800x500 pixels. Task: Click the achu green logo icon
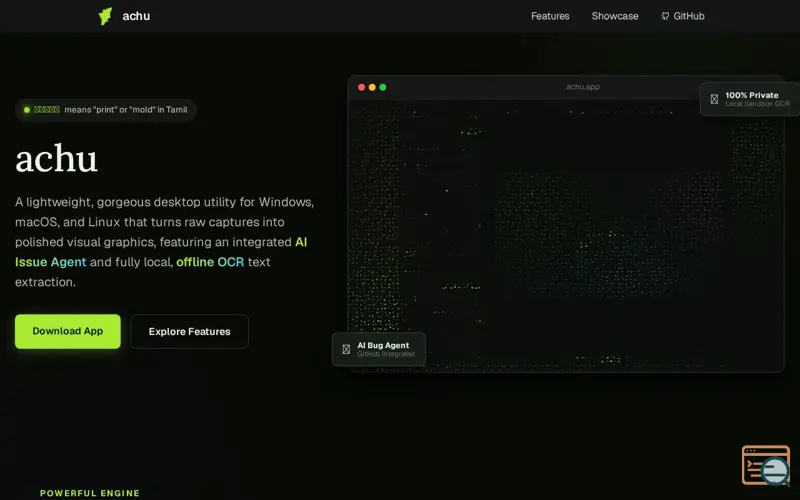[x=105, y=16]
